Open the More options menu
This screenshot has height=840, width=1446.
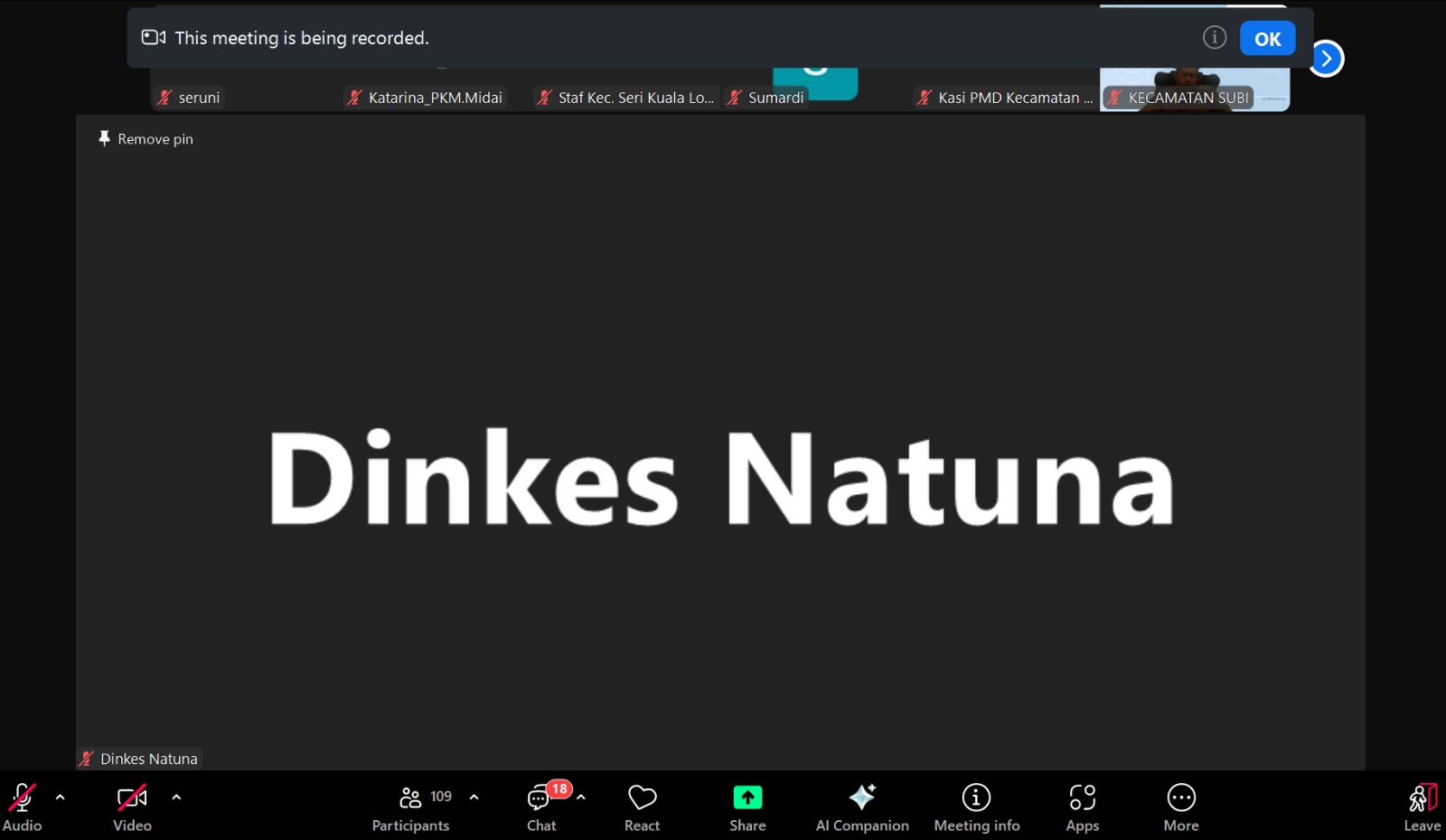(x=1180, y=807)
